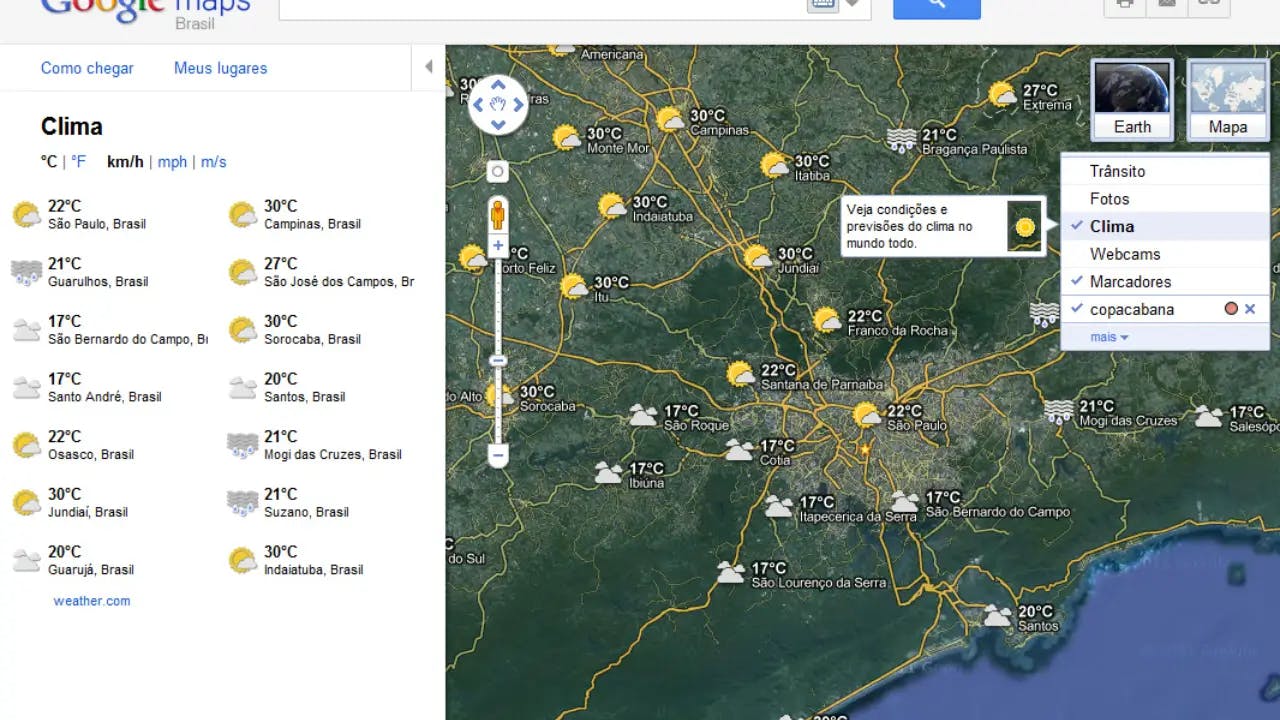
Task: Switch to Mapa view
Action: 1227,99
